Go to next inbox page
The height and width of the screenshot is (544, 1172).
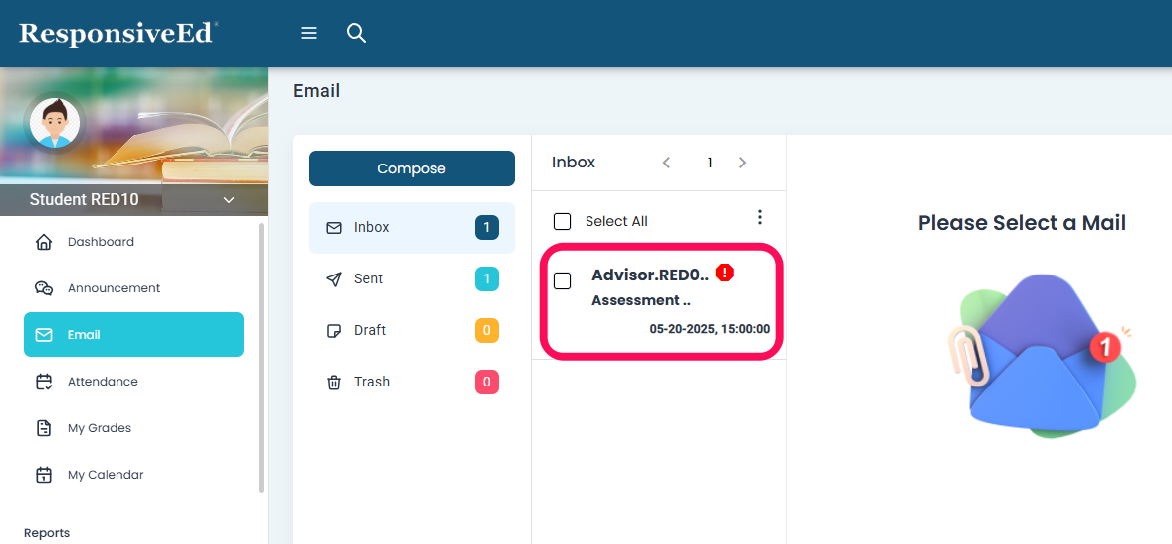742,162
